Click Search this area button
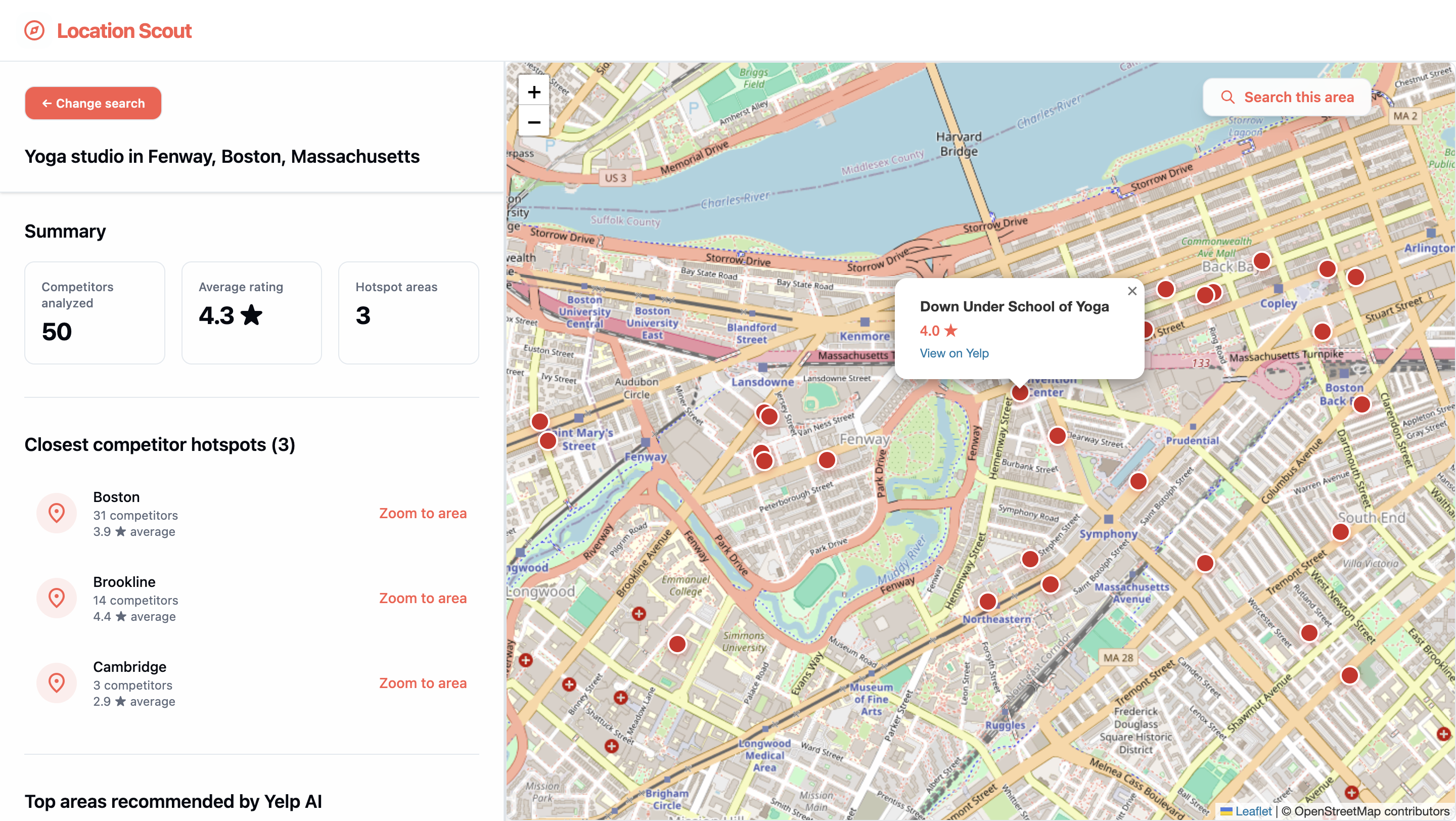 click(1287, 97)
